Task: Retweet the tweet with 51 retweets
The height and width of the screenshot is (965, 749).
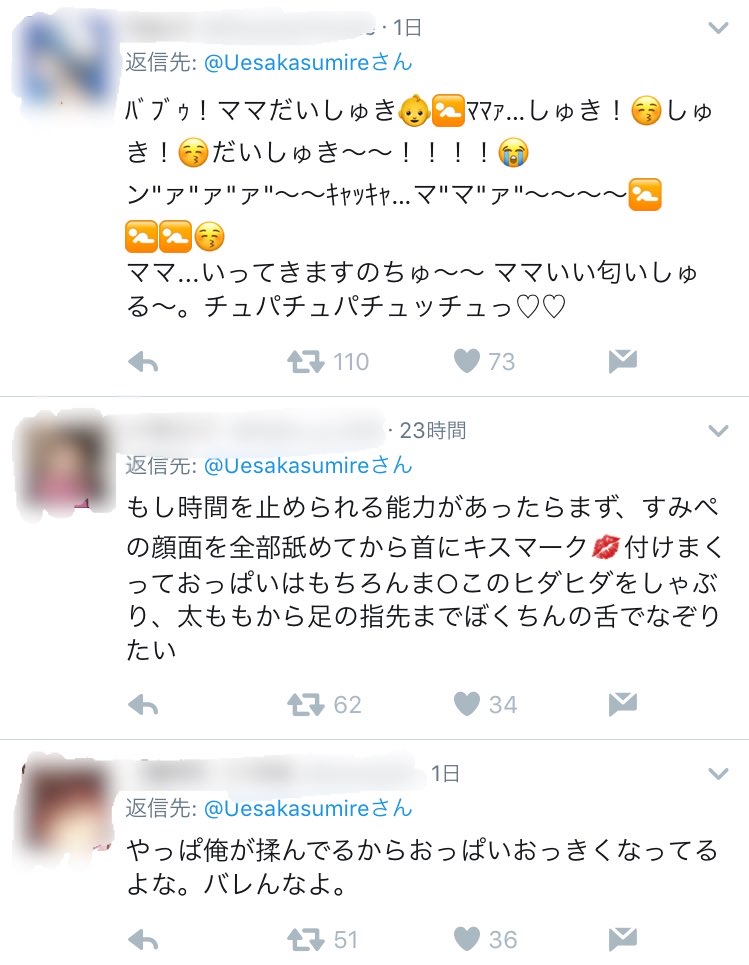Action: click(305, 940)
